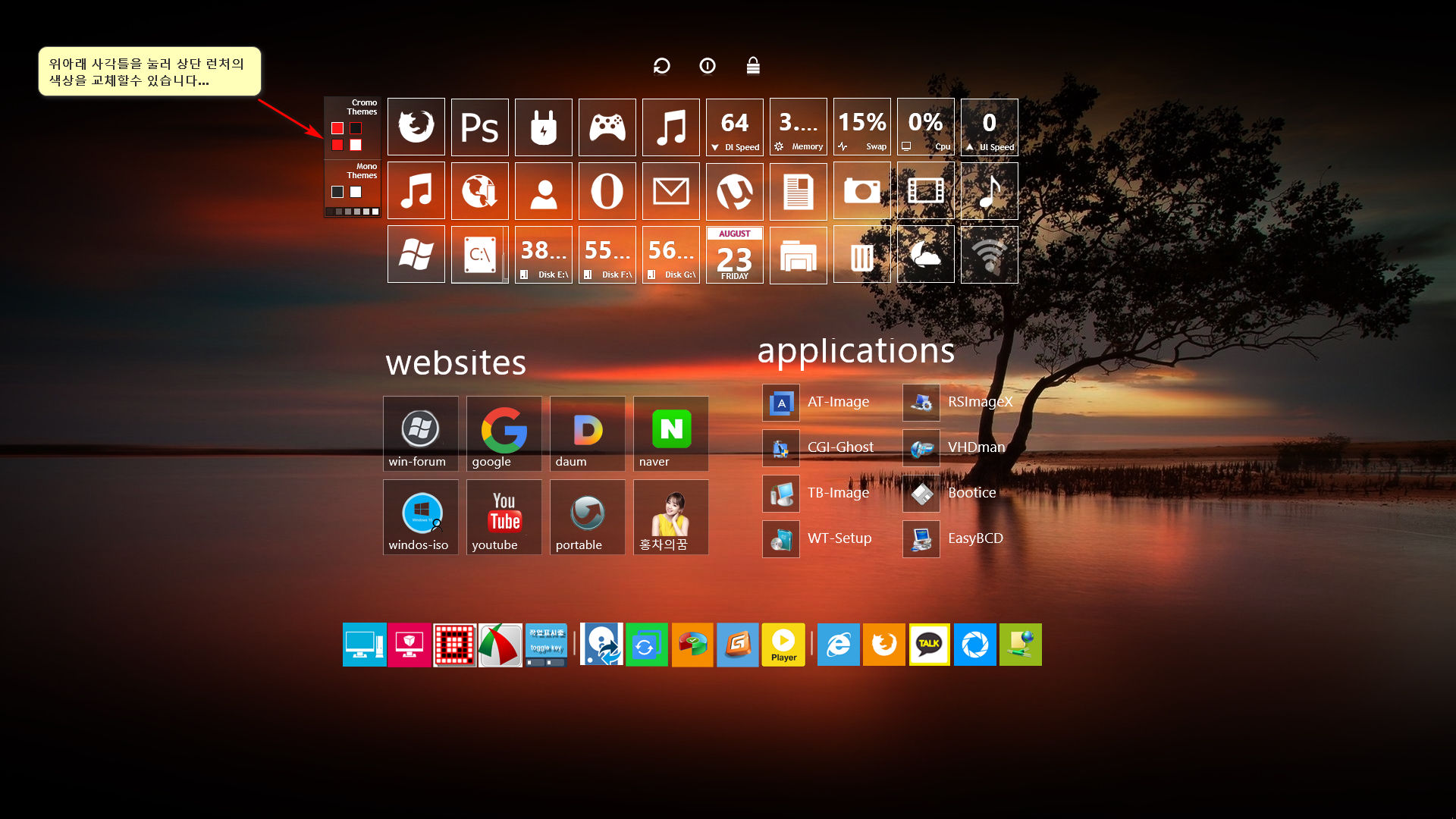This screenshot has height=819, width=1456.
Task: Open the 홍차의꿈 website tile
Action: [671, 516]
